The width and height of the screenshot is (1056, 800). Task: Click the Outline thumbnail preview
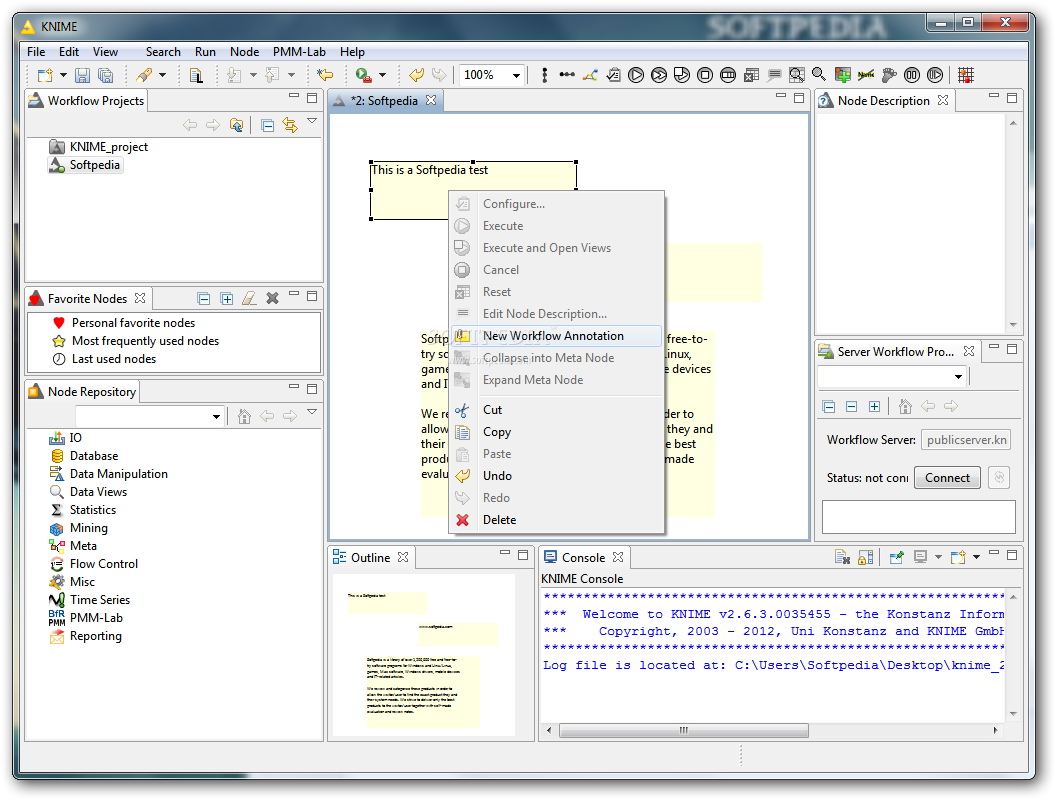click(x=424, y=655)
